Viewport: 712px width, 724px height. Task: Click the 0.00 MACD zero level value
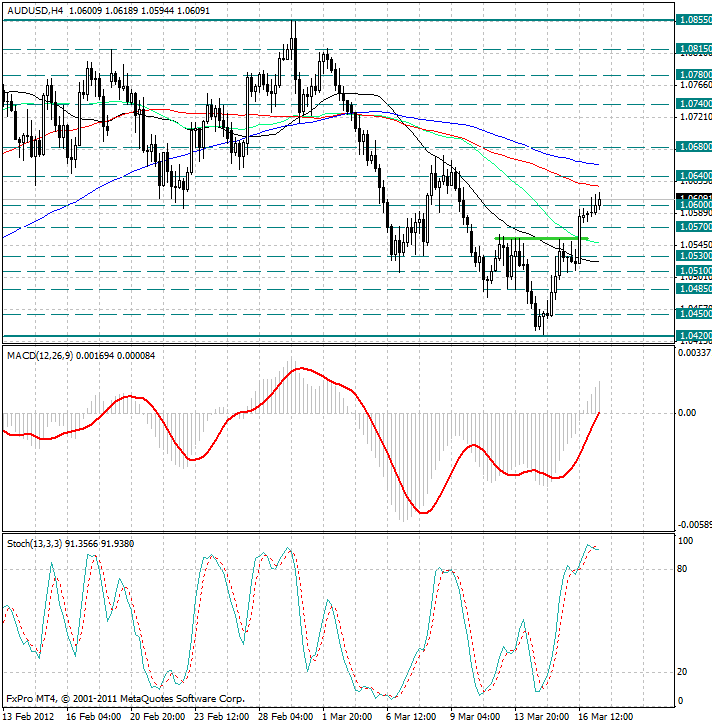(687, 413)
